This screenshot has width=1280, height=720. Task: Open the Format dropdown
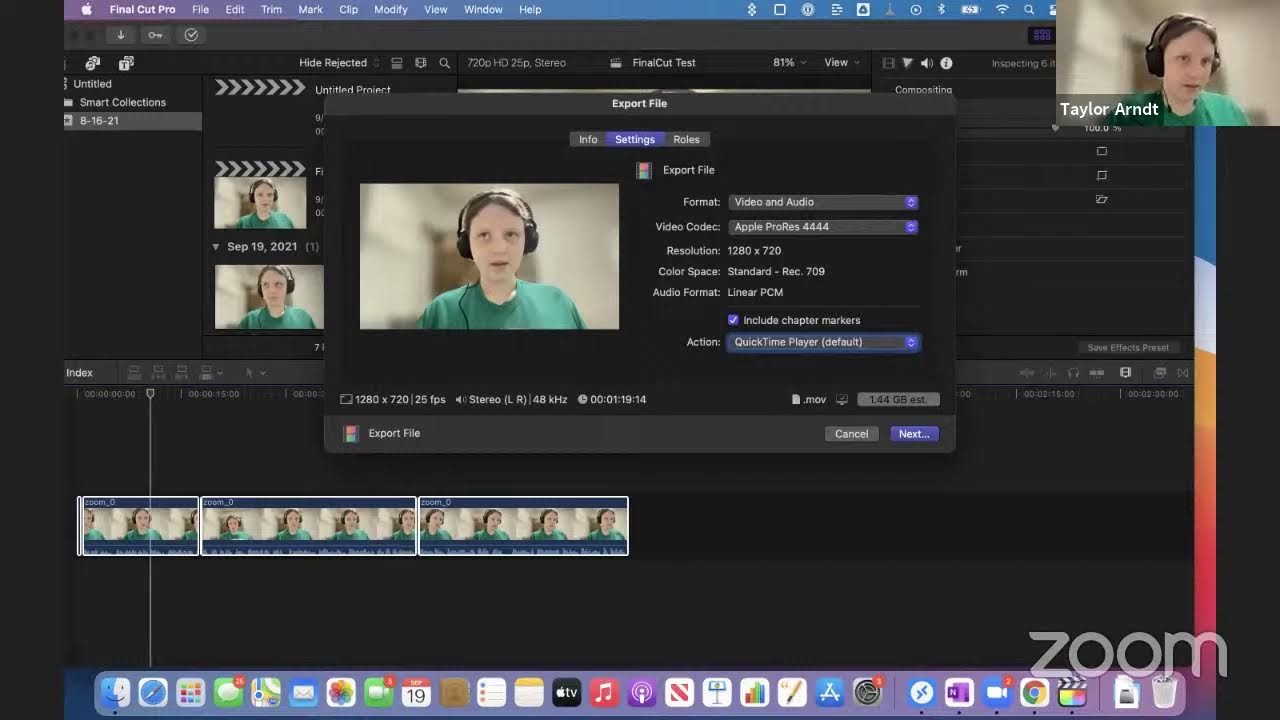tap(823, 202)
